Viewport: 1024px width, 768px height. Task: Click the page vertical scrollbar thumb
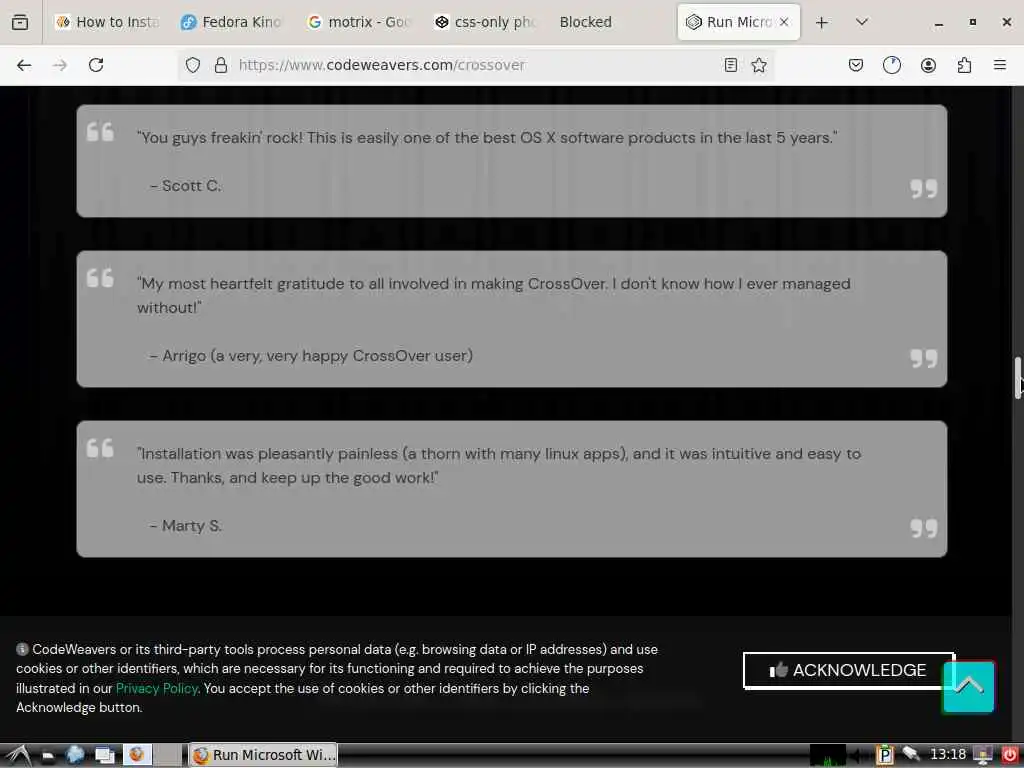1017,377
